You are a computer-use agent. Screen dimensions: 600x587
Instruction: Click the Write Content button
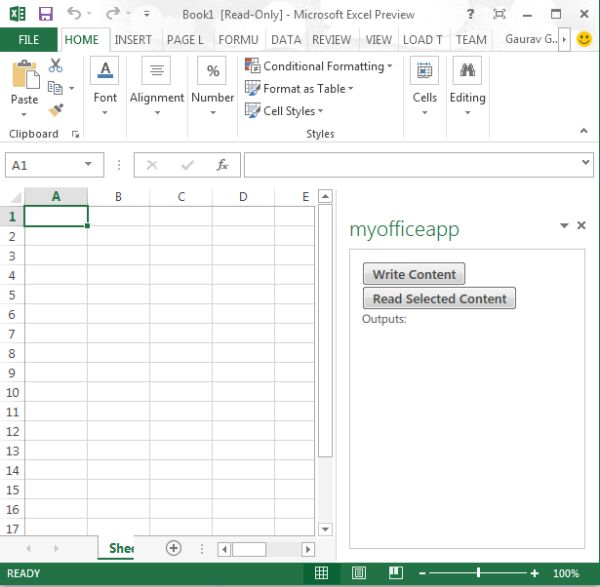(x=414, y=274)
